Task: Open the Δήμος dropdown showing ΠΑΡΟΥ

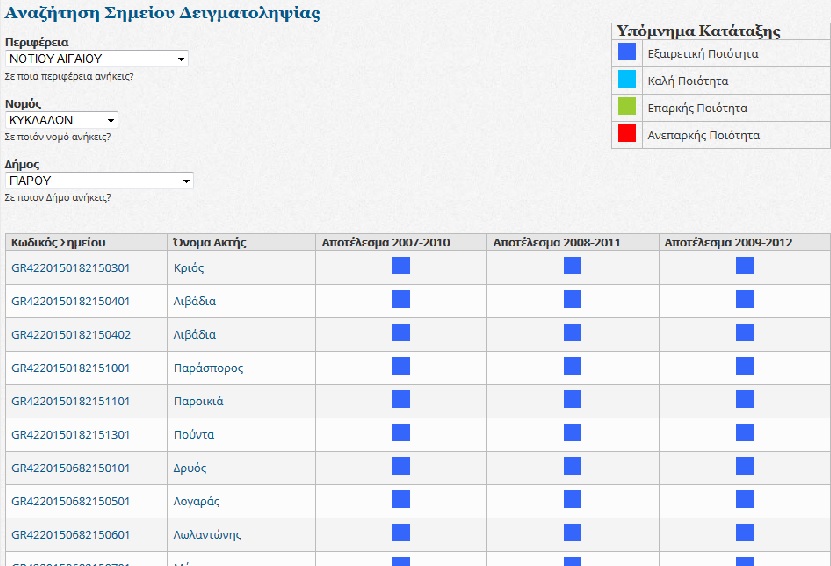Action: pyautogui.click(x=99, y=181)
